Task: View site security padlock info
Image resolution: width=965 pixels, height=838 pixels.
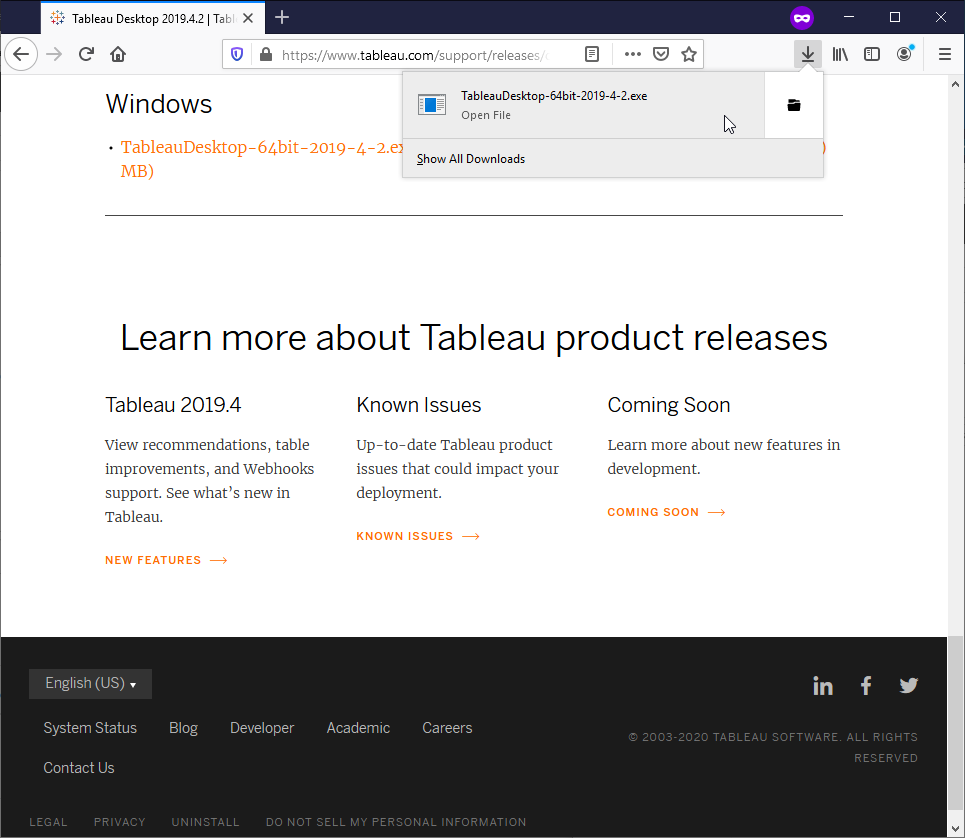Action: 266,54
